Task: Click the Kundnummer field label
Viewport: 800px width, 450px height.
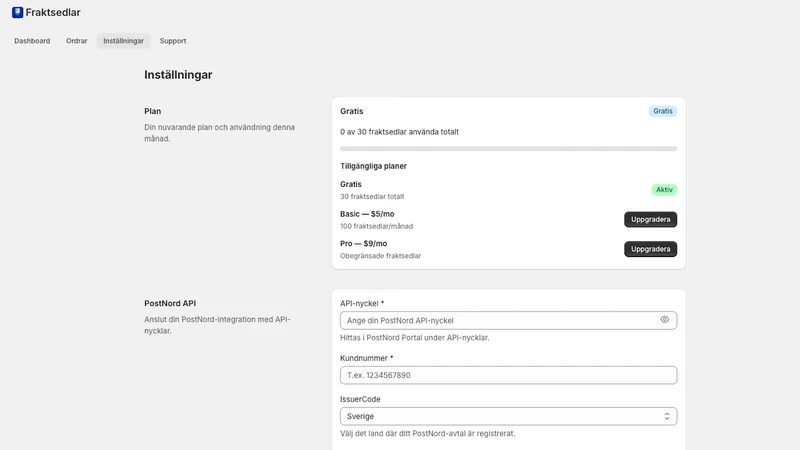Action: click(364, 358)
